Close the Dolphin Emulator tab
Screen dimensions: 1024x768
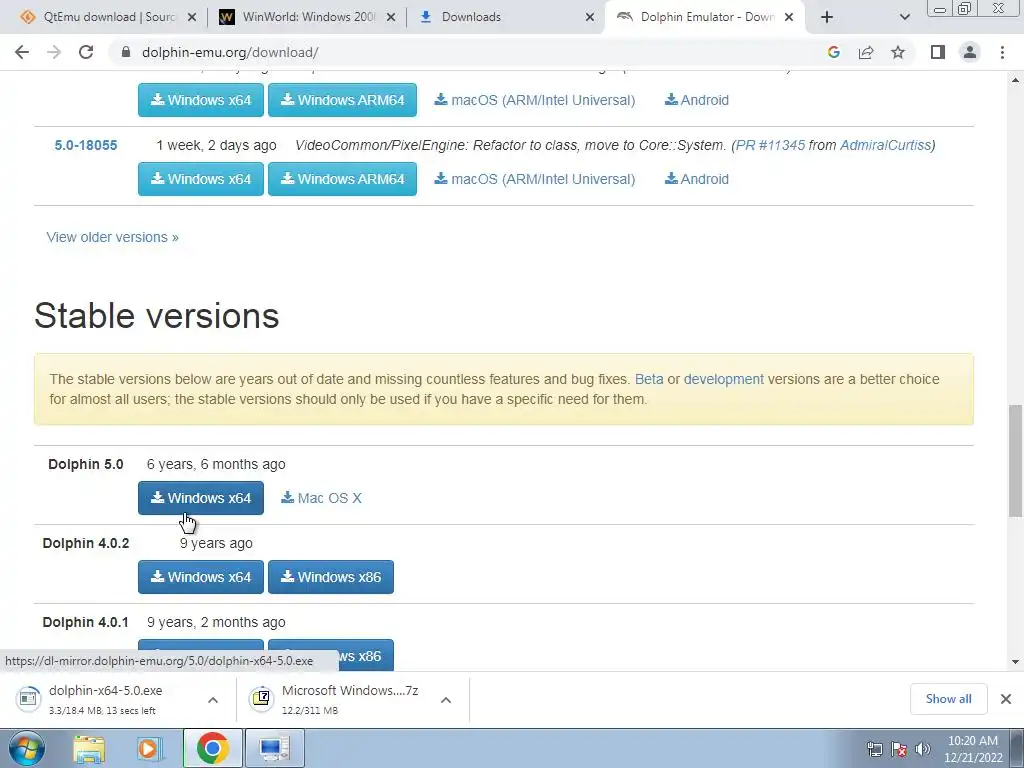click(789, 18)
